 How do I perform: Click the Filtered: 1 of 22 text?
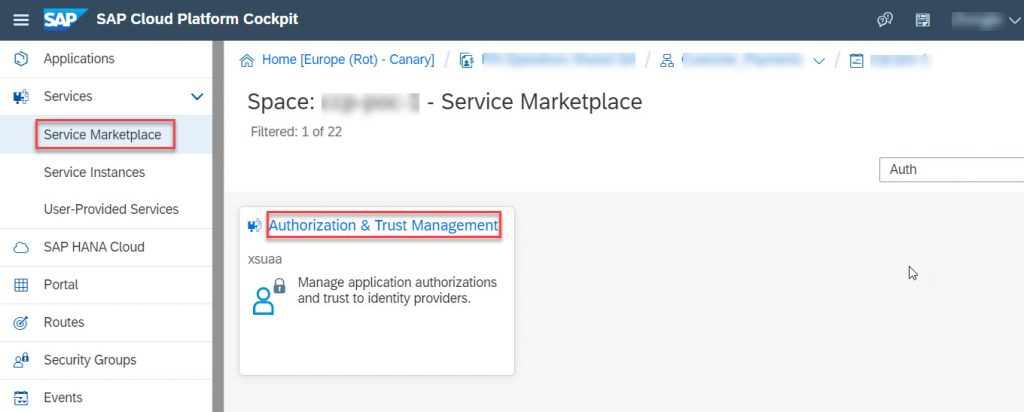(296, 132)
